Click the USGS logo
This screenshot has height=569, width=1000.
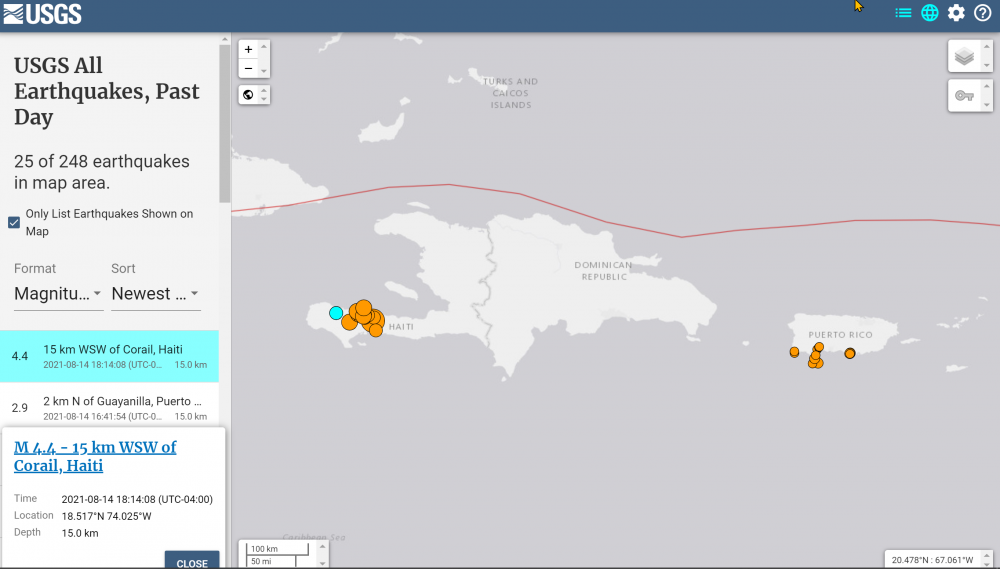click(x=42, y=14)
